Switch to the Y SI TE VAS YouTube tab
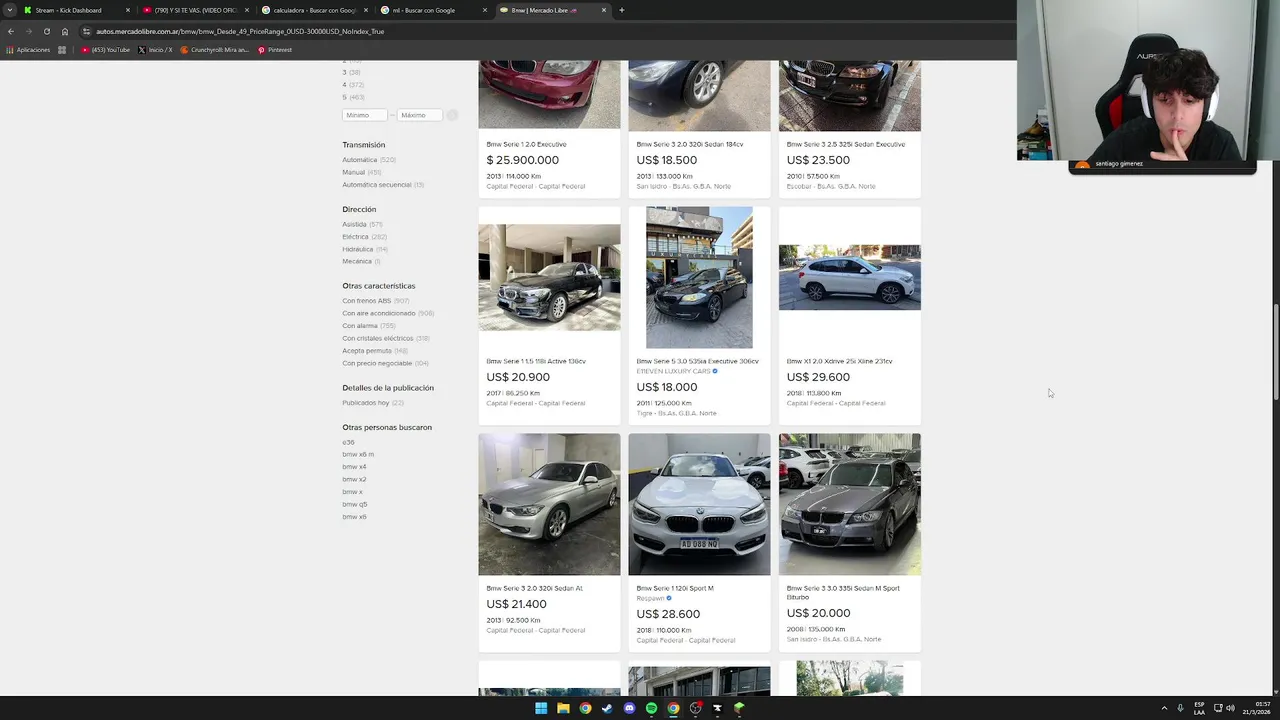This screenshot has height=720, width=1280. coord(195,10)
